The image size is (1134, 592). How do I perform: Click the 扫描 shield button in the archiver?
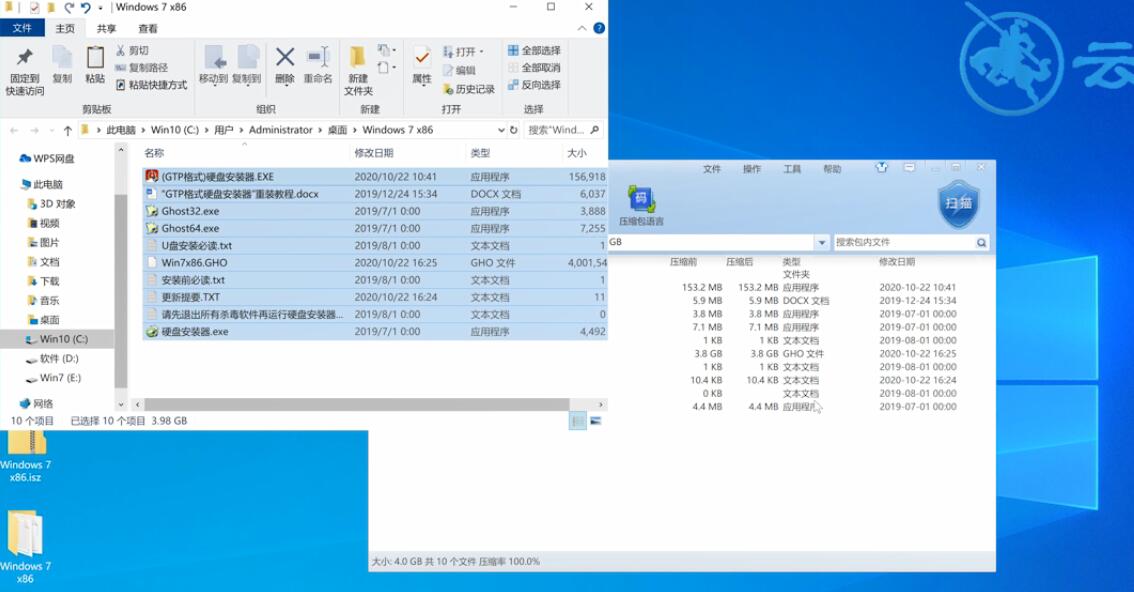tap(958, 204)
